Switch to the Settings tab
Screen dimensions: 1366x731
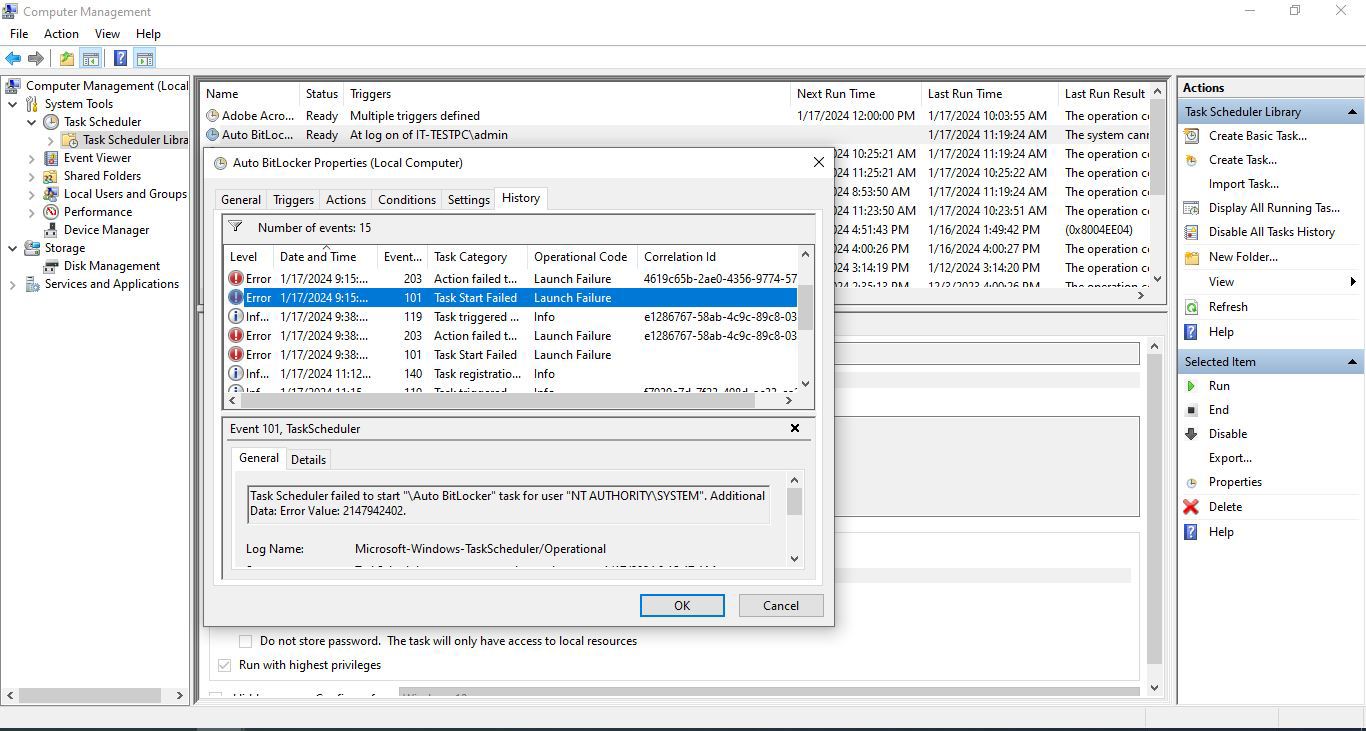(x=468, y=200)
